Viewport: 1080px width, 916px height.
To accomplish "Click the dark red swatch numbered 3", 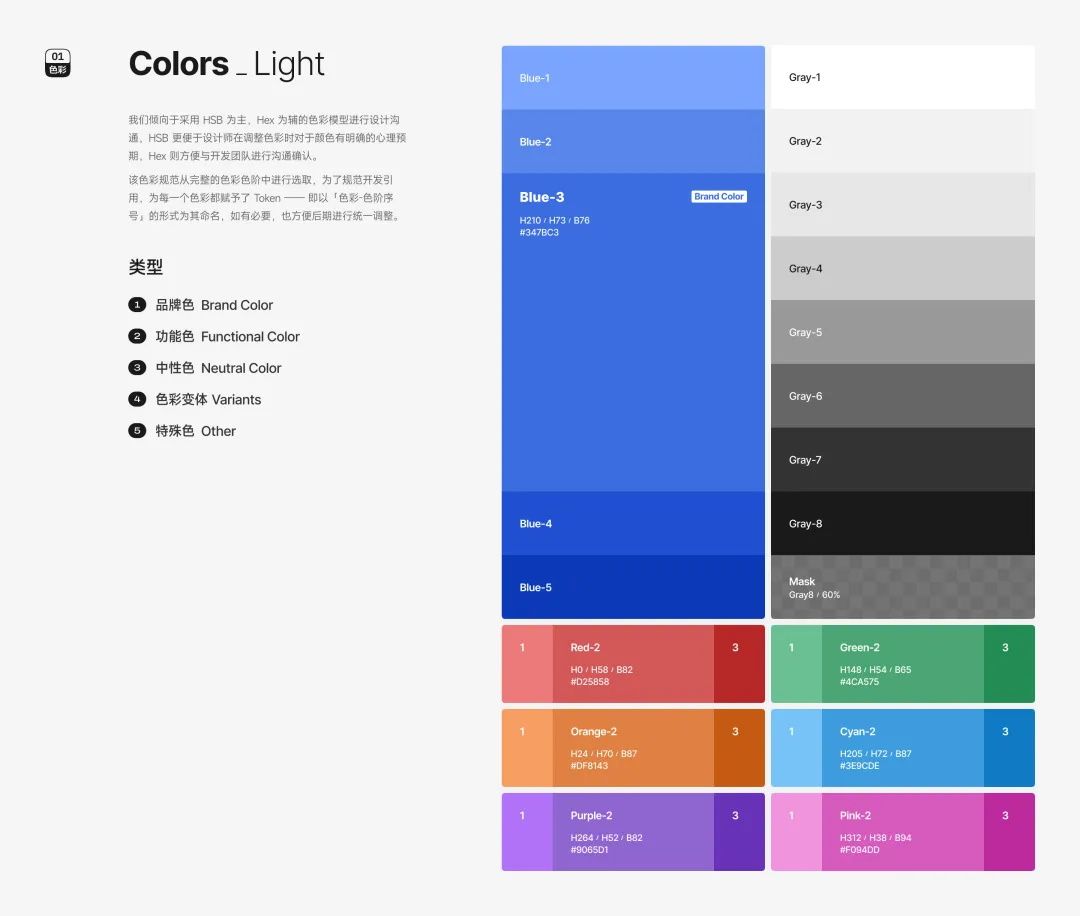I will (x=739, y=664).
